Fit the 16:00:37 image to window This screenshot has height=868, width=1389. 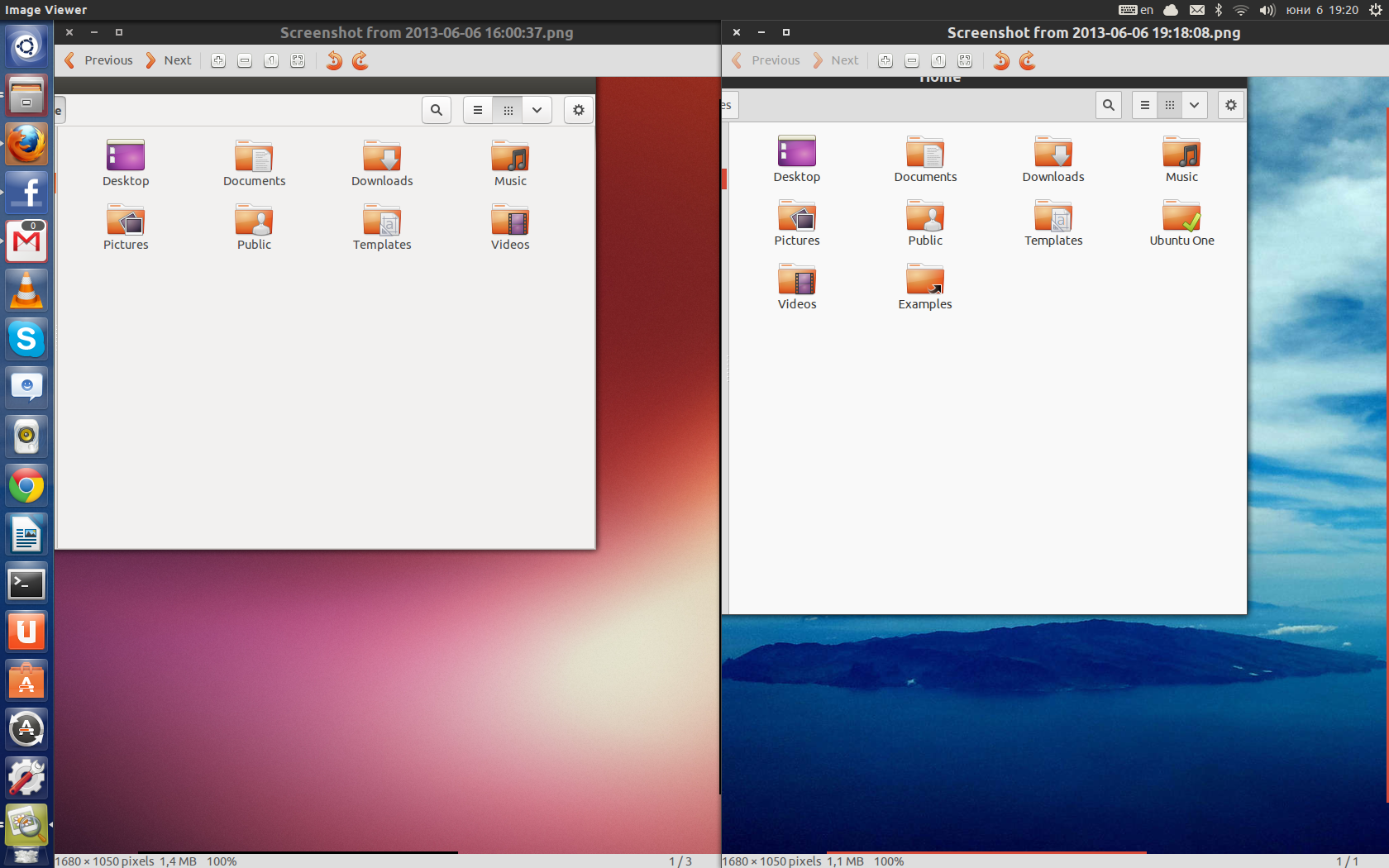298,60
